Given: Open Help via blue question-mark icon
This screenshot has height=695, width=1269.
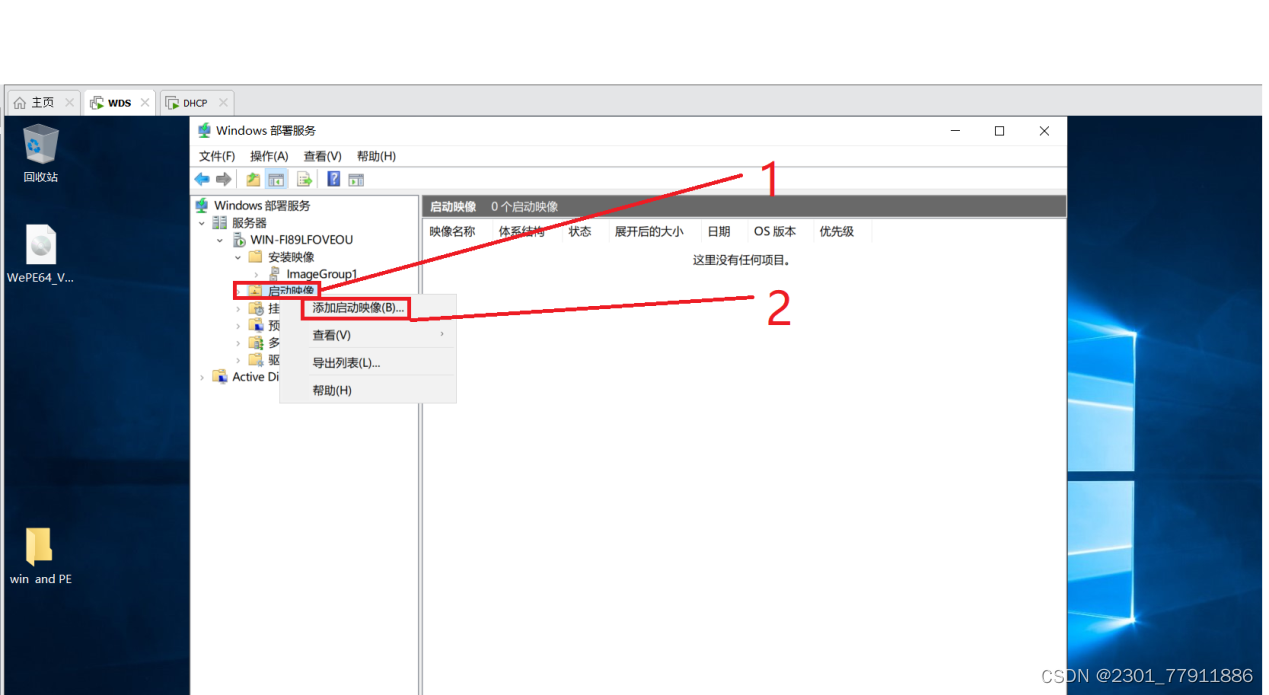Looking at the screenshot, I should (334, 180).
